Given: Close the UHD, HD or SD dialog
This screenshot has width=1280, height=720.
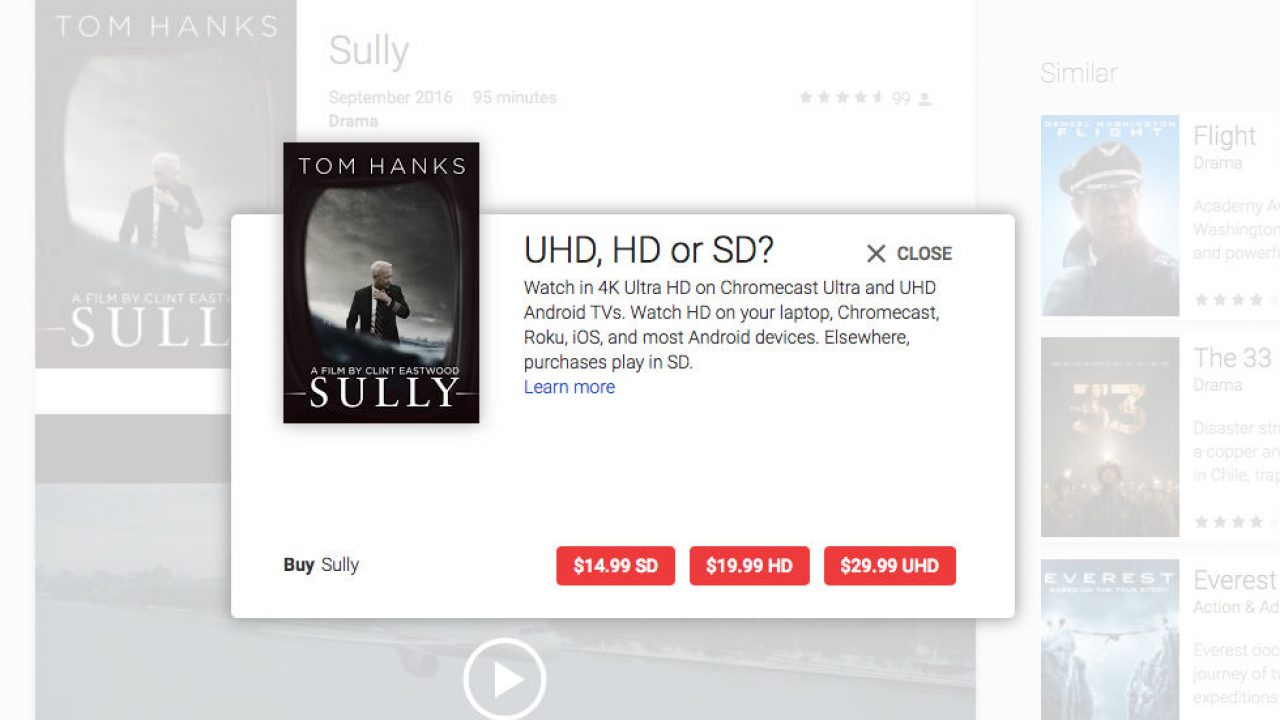Looking at the screenshot, I should click(909, 254).
